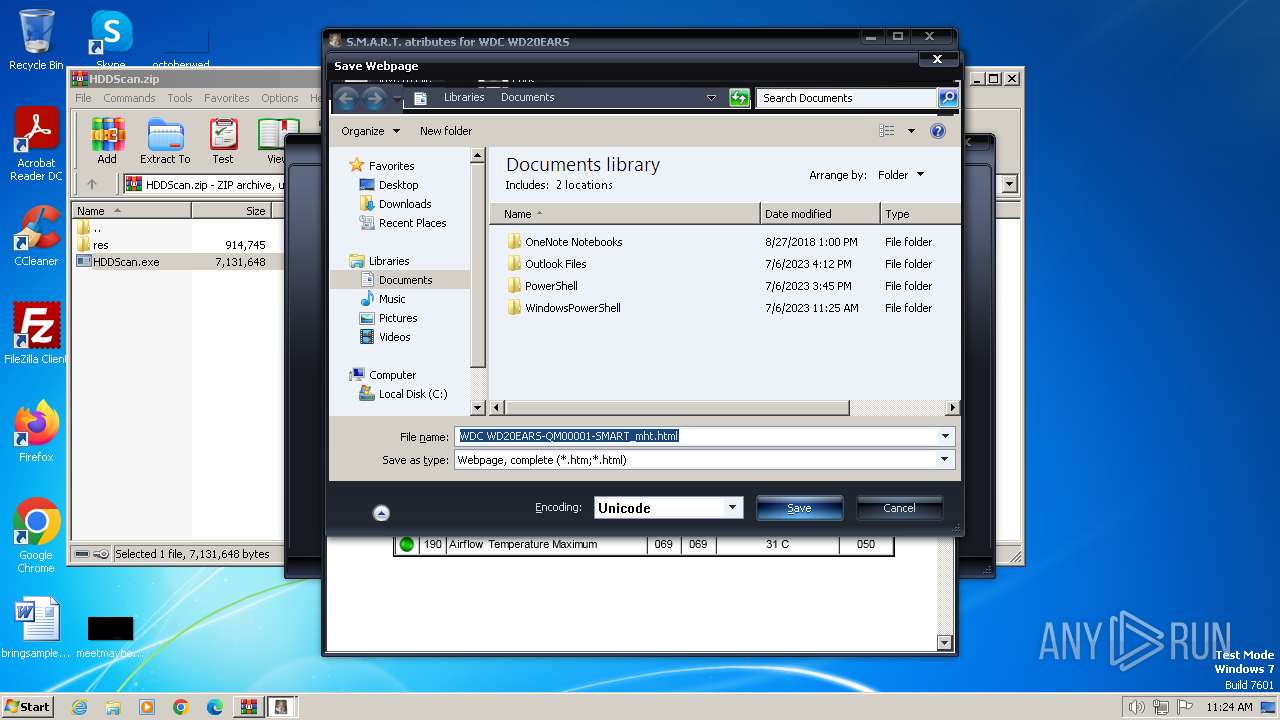1280x720 pixels.
Task: Click the blue Help question mark icon
Action: (938, 131)
